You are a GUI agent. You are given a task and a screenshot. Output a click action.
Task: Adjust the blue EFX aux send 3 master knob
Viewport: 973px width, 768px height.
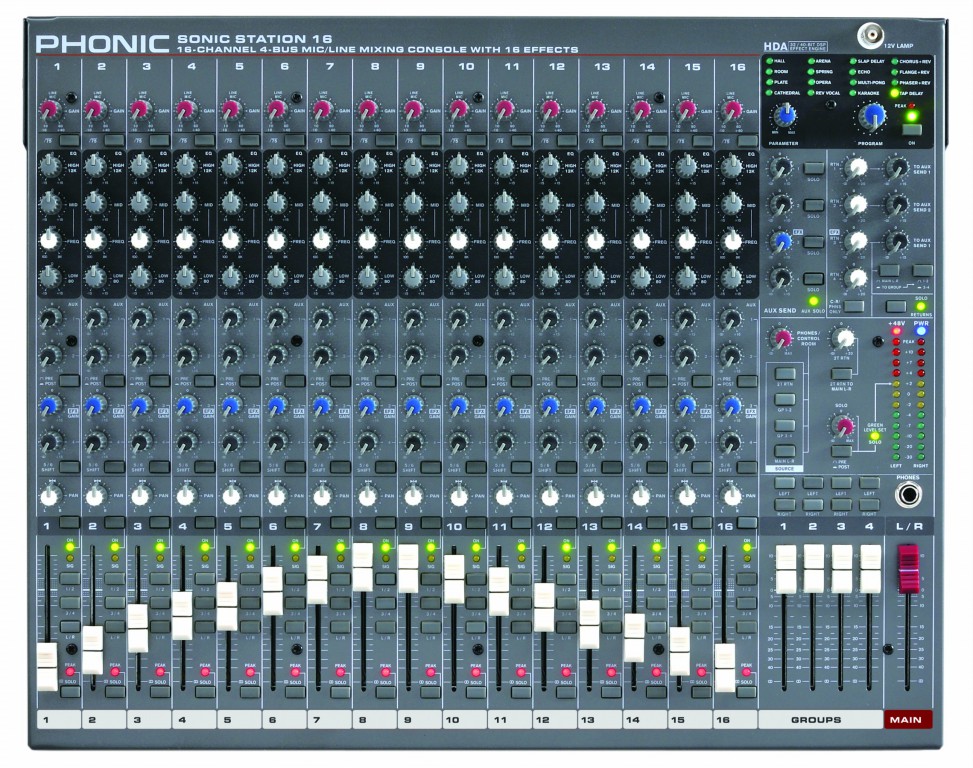(x=781, y=242)
